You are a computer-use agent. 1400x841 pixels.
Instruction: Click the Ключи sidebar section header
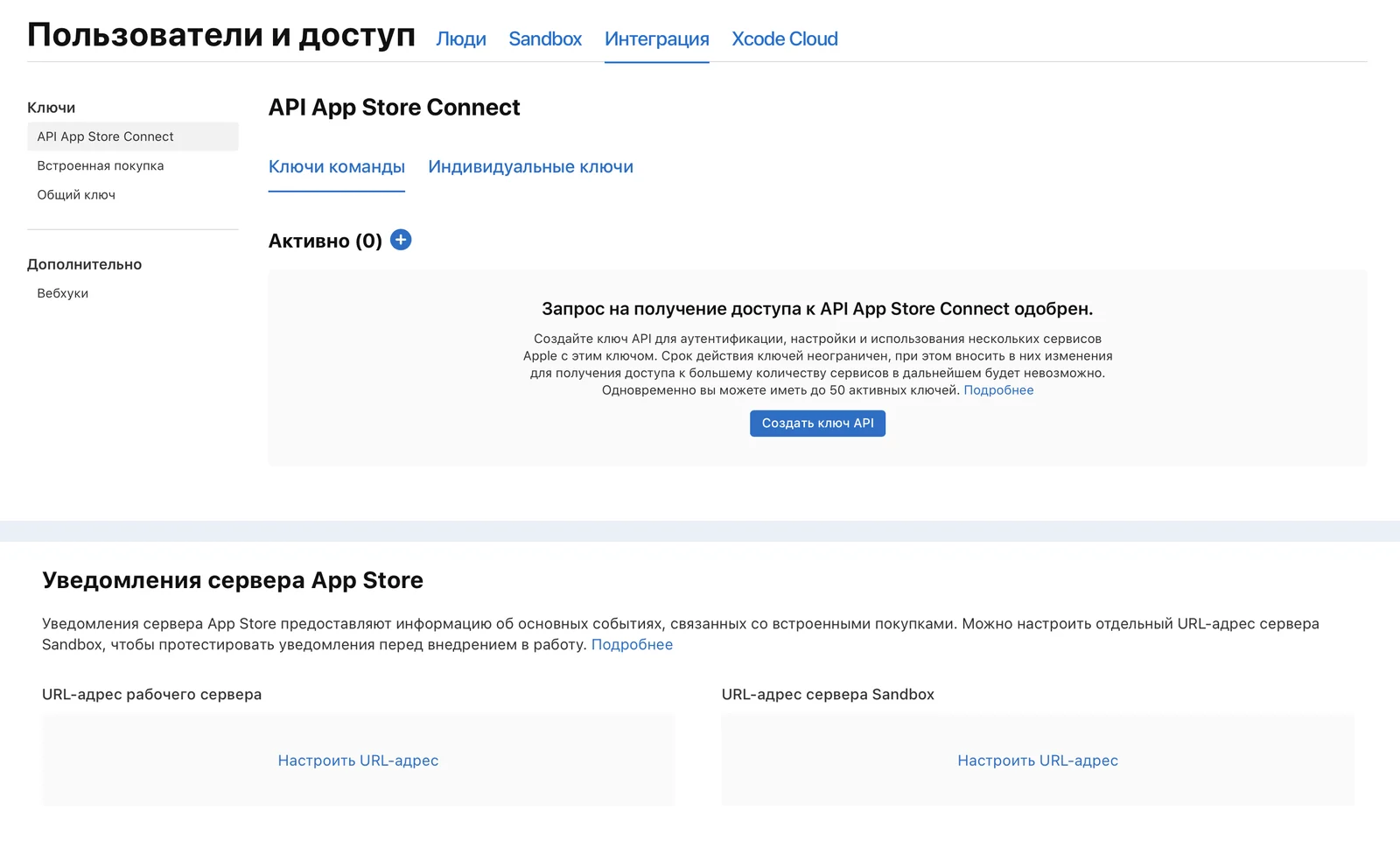click(52, 108)
